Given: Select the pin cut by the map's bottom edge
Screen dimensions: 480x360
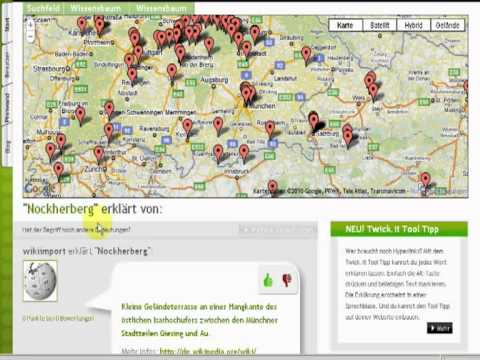Looking at the screenshot, I should click(x=273, y=187).
